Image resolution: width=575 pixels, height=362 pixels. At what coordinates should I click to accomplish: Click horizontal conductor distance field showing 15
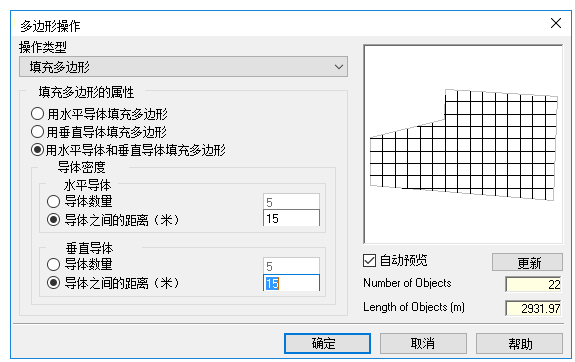(291, 218)
